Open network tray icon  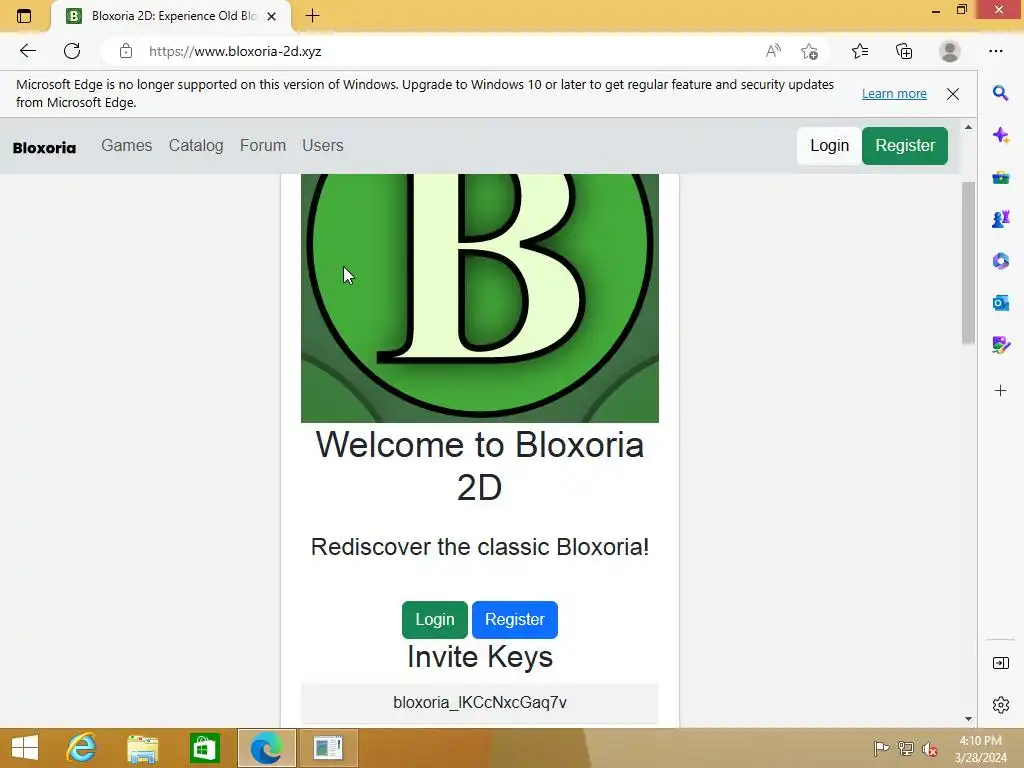[906, 749]
